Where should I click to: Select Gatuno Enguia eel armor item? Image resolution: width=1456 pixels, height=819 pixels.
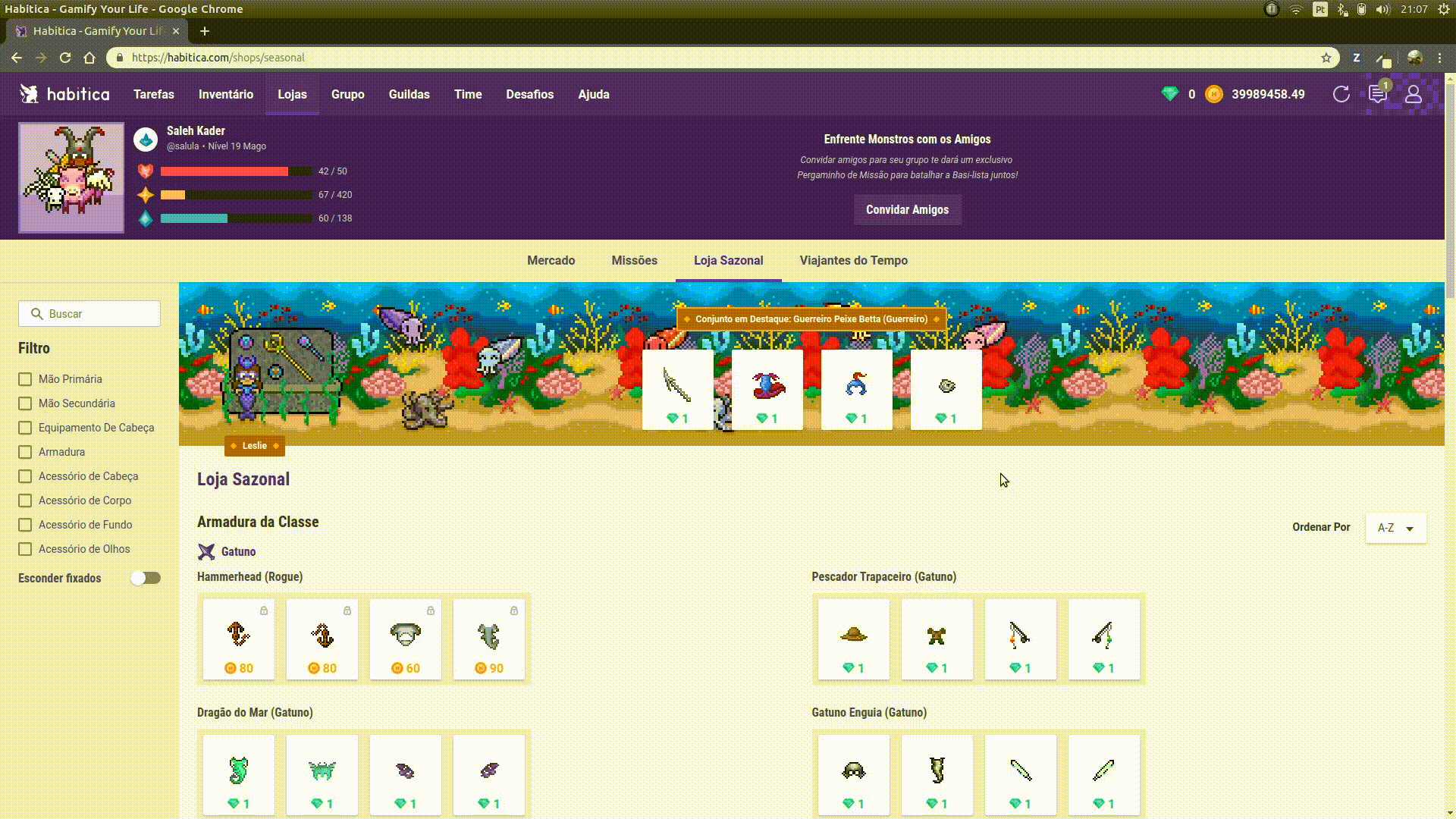pos(937,775)
